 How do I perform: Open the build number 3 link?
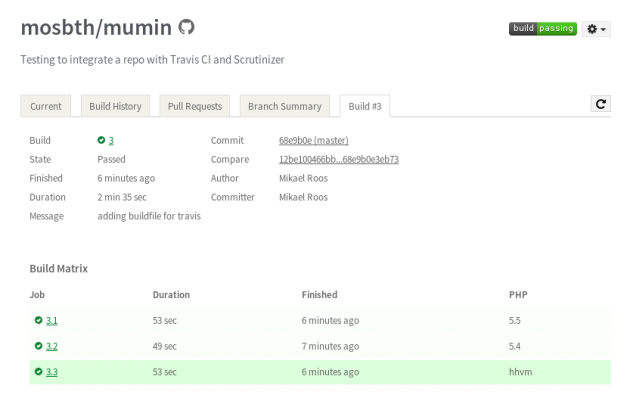(x=111, y=141)
